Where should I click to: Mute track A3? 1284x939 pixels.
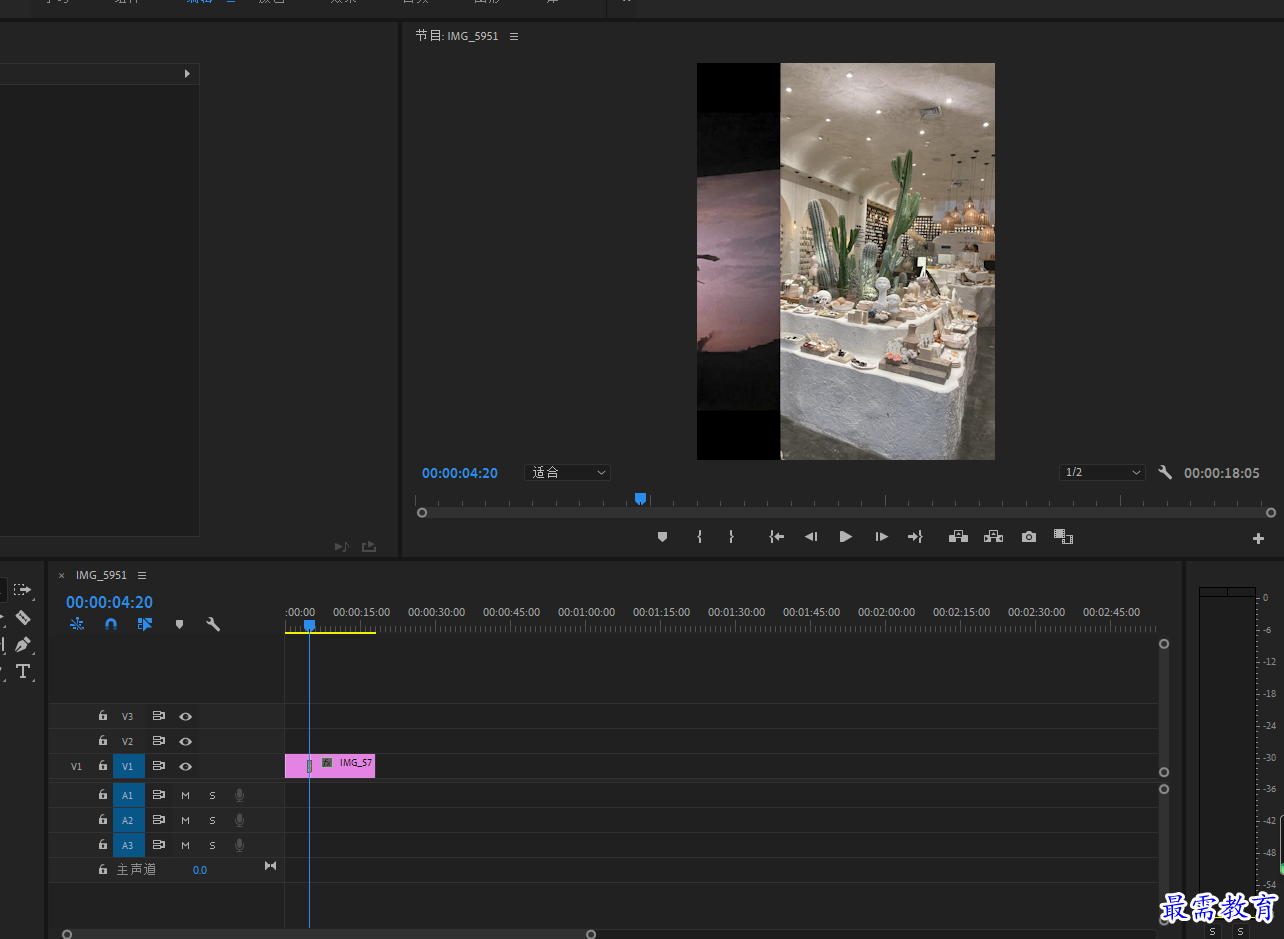(x=185, y=845)
